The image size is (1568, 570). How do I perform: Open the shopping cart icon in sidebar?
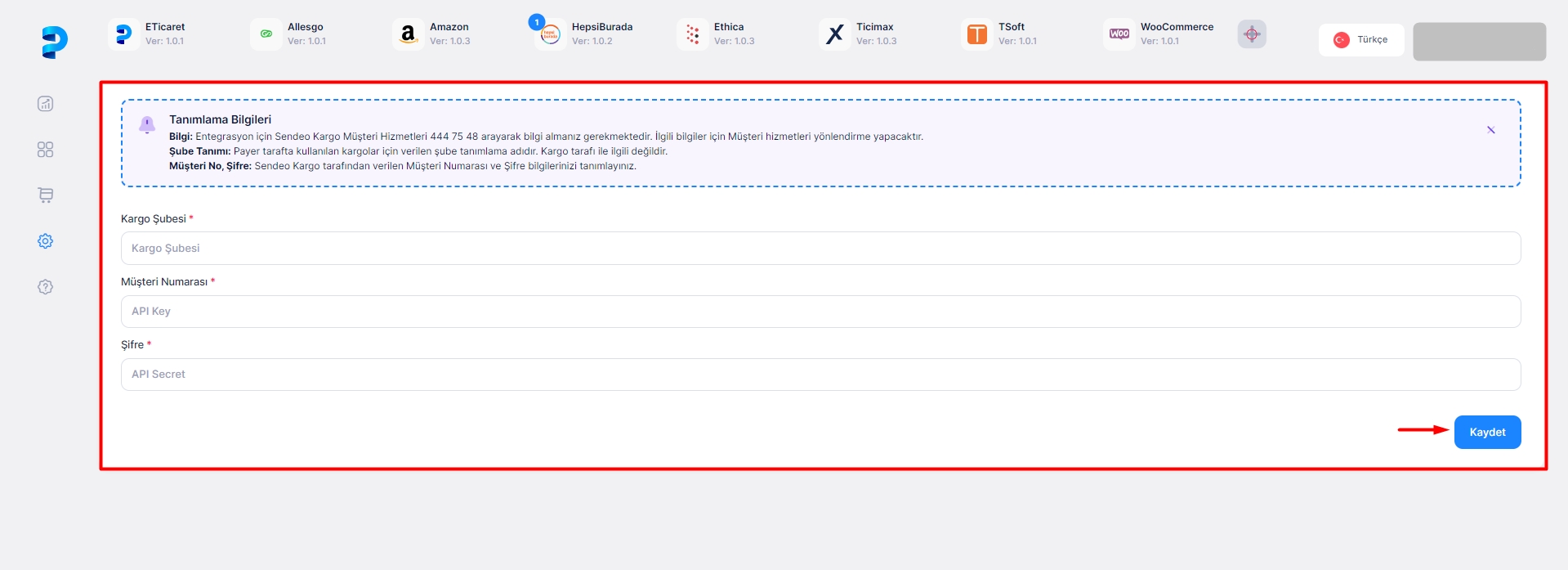pos(46,195)
